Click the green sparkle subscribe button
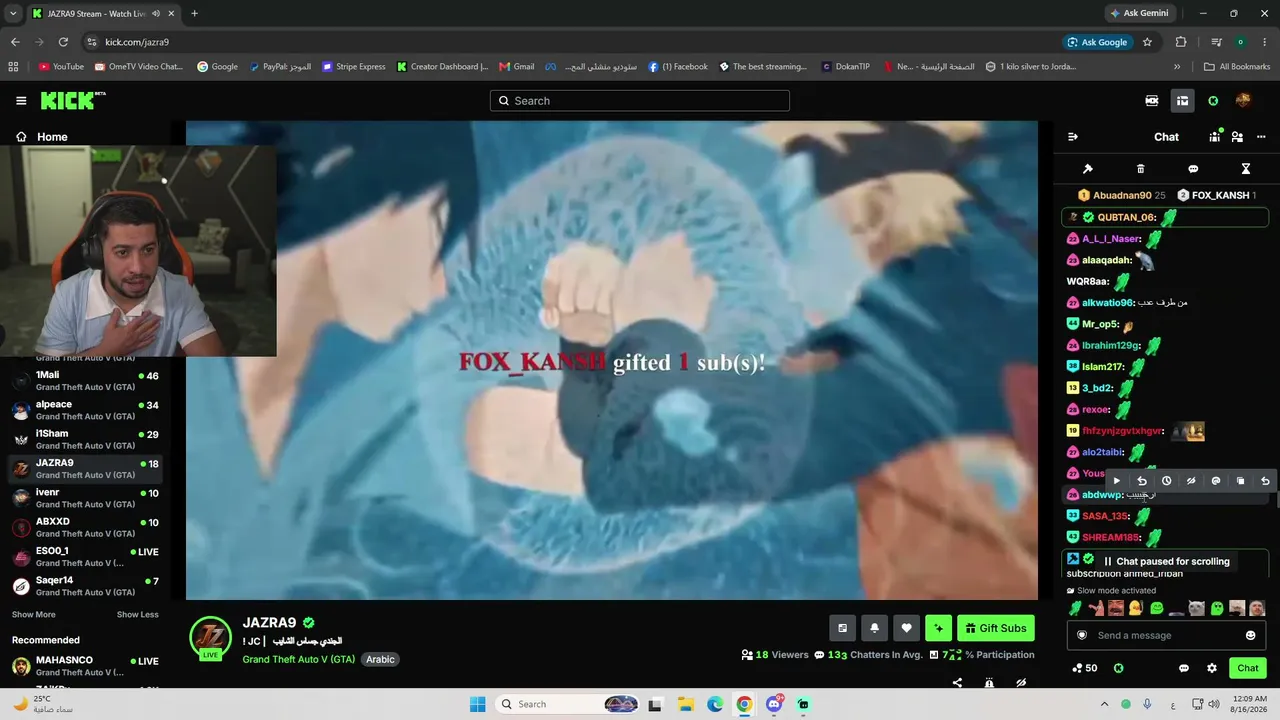 point(938,628)
